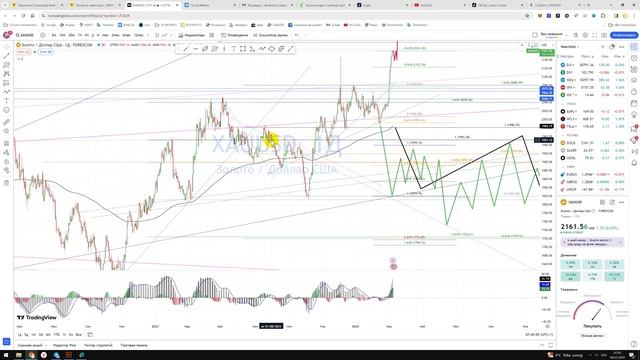The width and height of the screenshot is (640, 360).
Task: Select the ruler measure tool
Action: tap(6, 122)
